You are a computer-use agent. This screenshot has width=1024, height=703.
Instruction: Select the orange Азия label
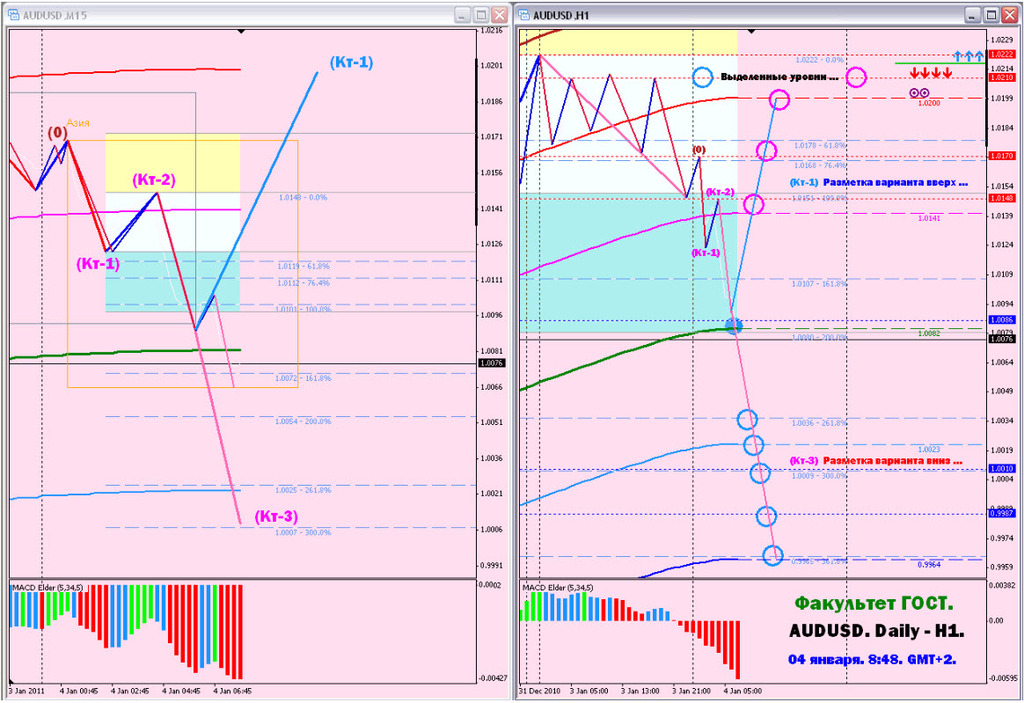coord(78,123)
